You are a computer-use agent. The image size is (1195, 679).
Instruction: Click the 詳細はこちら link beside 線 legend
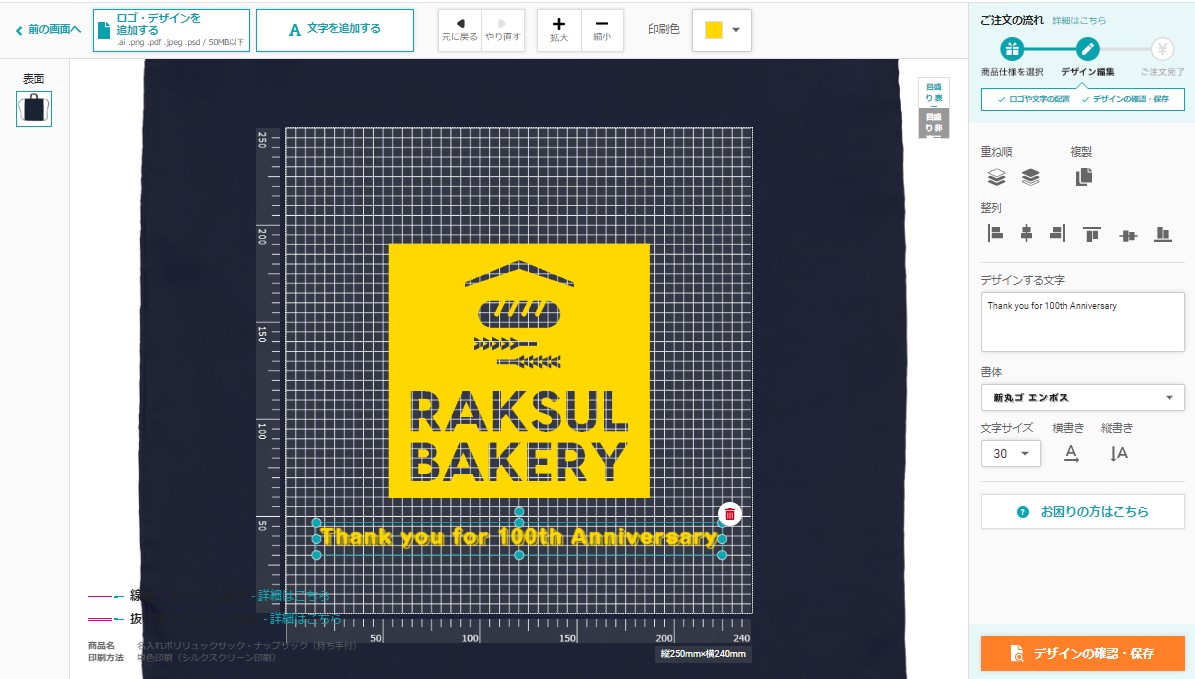click(x=293, y=595)
